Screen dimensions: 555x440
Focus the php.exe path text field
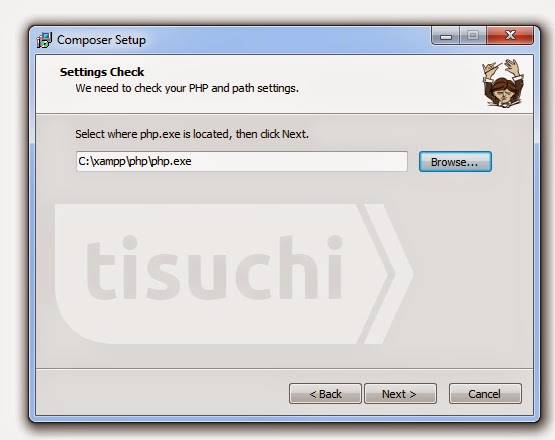point(242,161)
